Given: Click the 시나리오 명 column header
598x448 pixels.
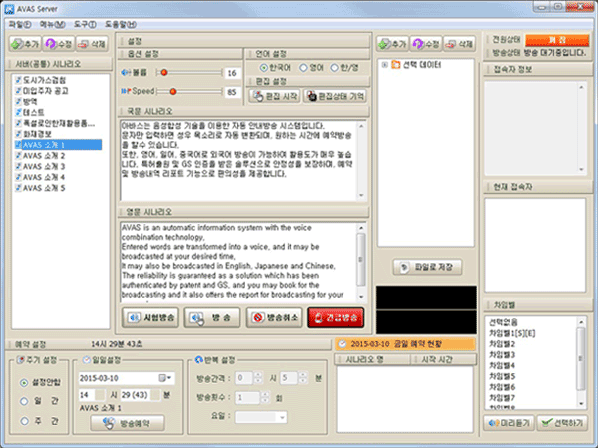Looking at the screenshot, I should 373,360.
